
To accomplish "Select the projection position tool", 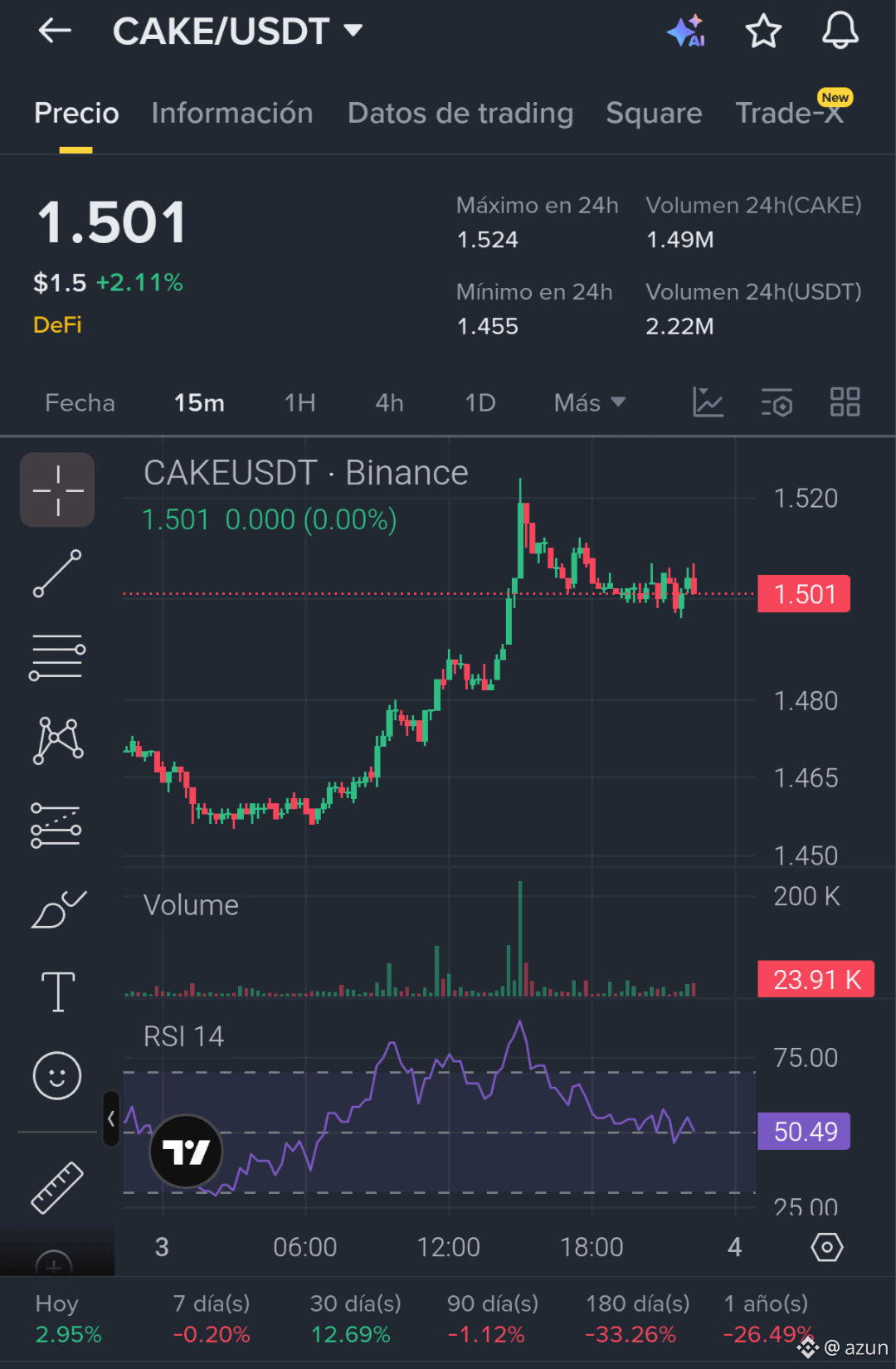I will [x=56, y=826].
